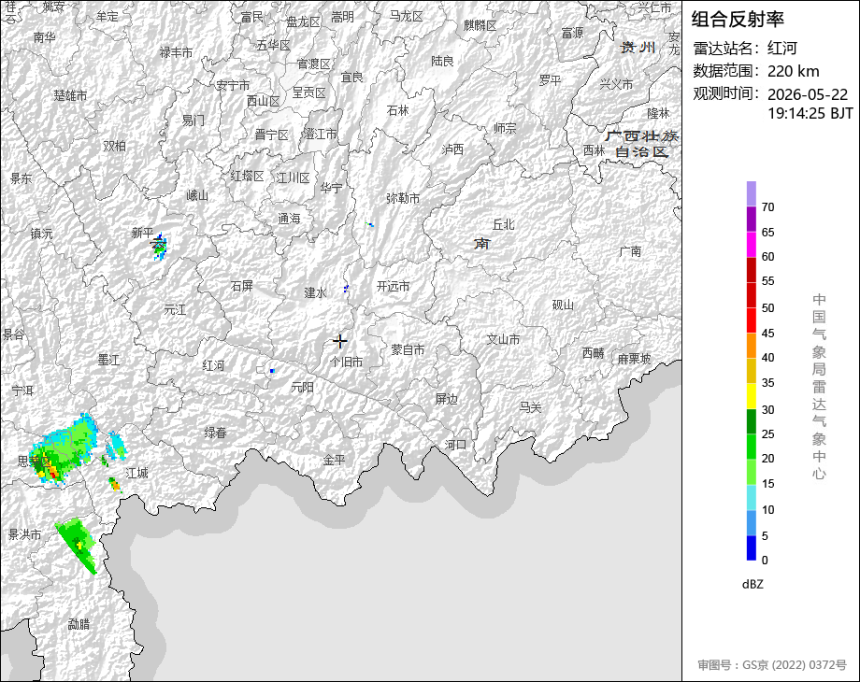
Task: Click the orange 40–45 dBZ legend band
Action: [x=751, y=346]
